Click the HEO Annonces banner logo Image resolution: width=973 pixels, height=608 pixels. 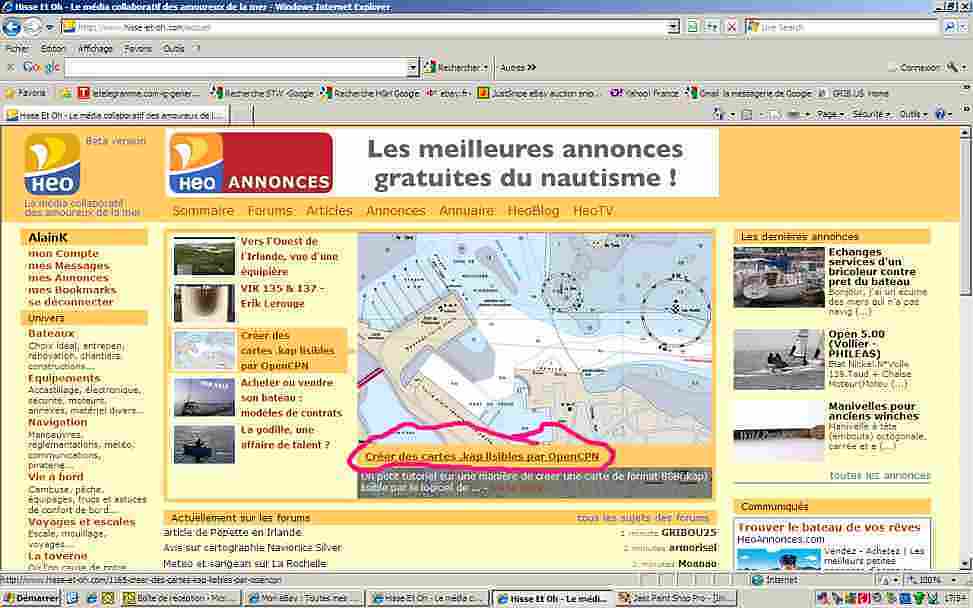251,163
